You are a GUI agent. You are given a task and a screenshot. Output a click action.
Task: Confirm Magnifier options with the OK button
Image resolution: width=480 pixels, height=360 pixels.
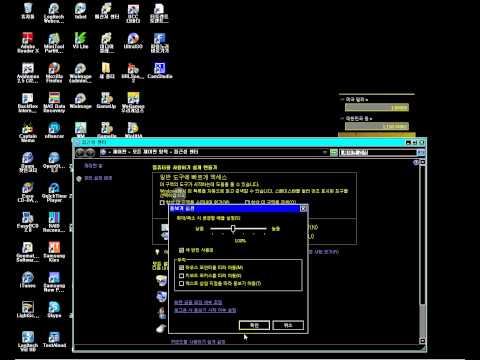pyautogui.click(x=254, y=325)
